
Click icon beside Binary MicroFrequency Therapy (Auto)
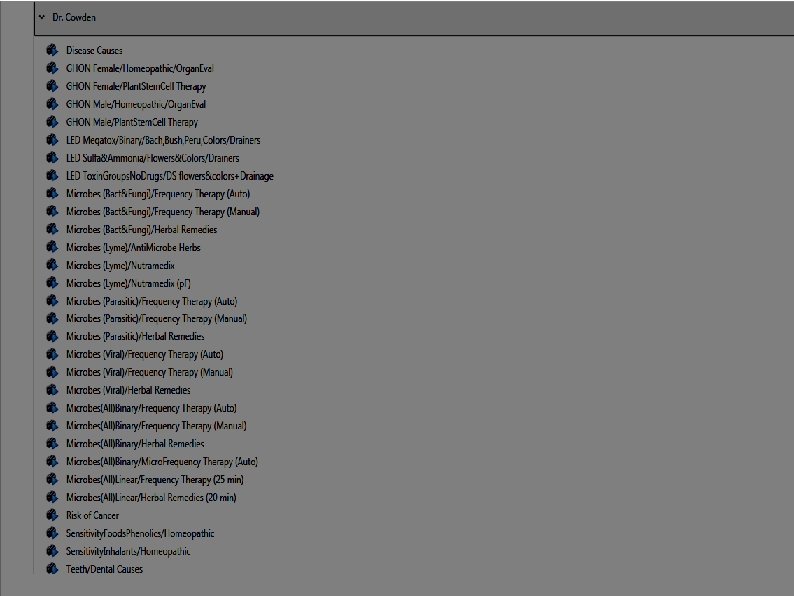pyautogui.click(x=52, y=461)
